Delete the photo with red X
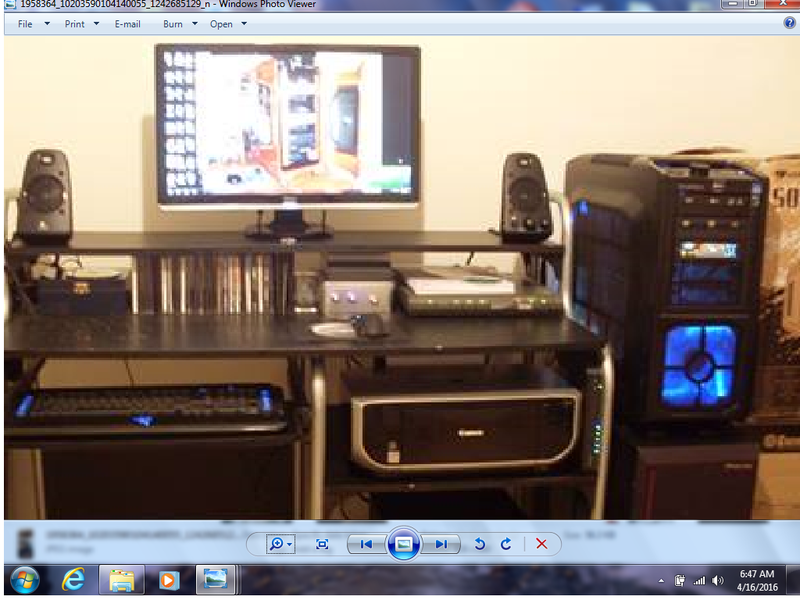Image resolution: width=800 pixels, height=600 pixels. pos(542,544)
